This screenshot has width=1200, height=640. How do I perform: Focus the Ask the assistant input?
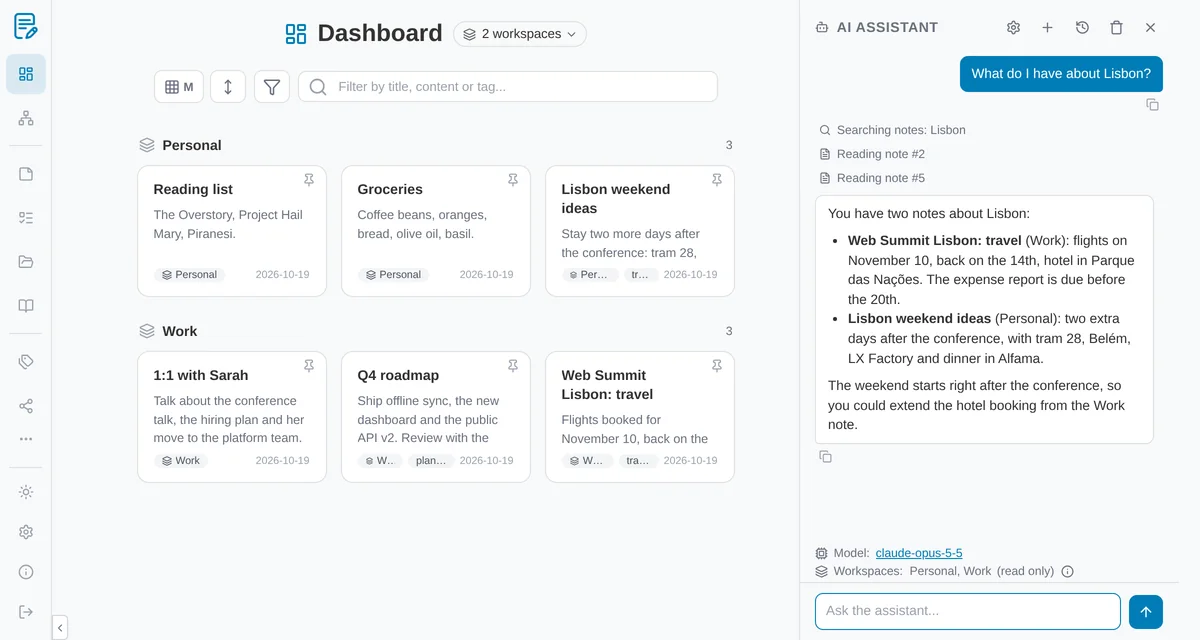coord(968,611)
